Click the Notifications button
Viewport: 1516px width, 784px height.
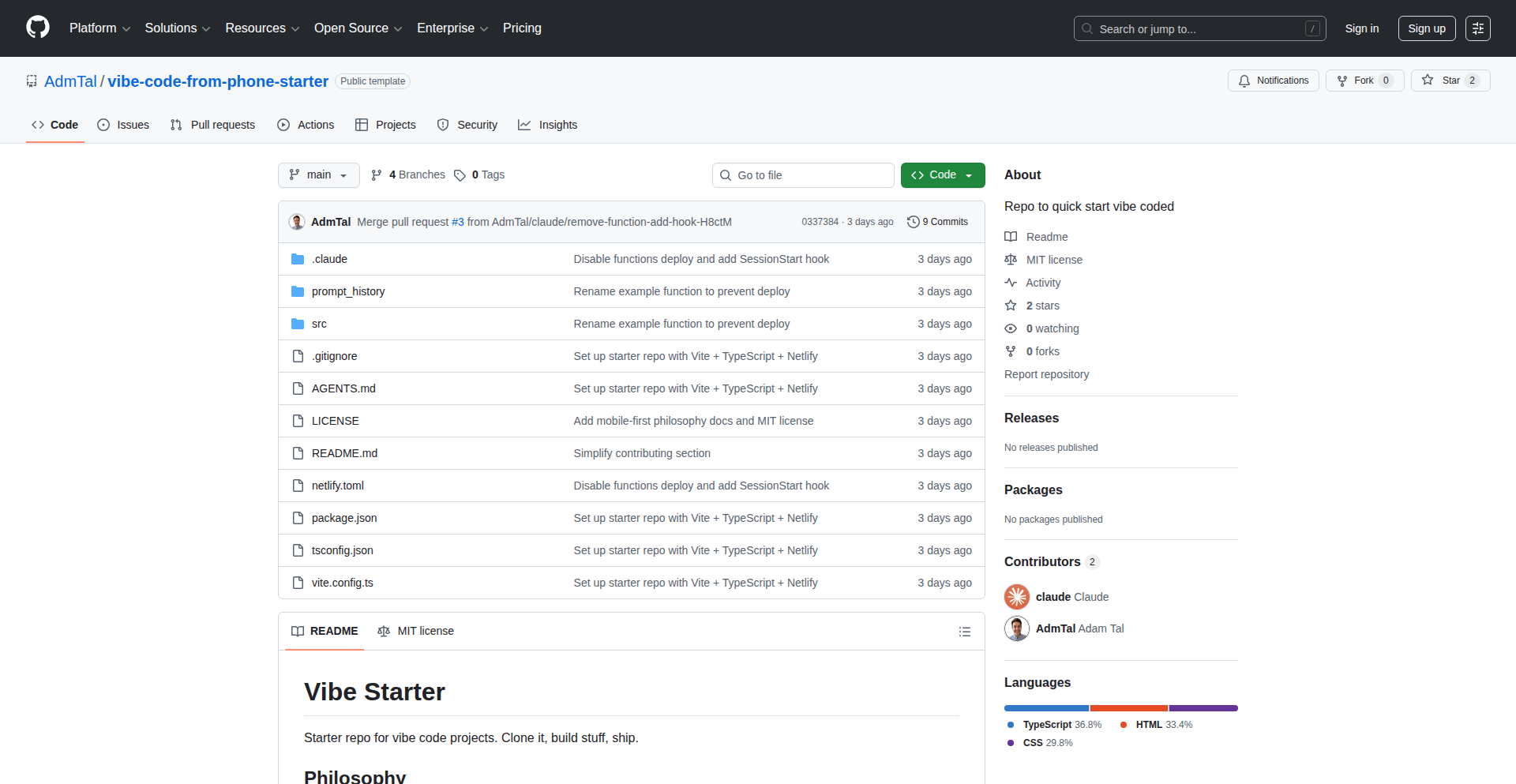click(1274, 81)
